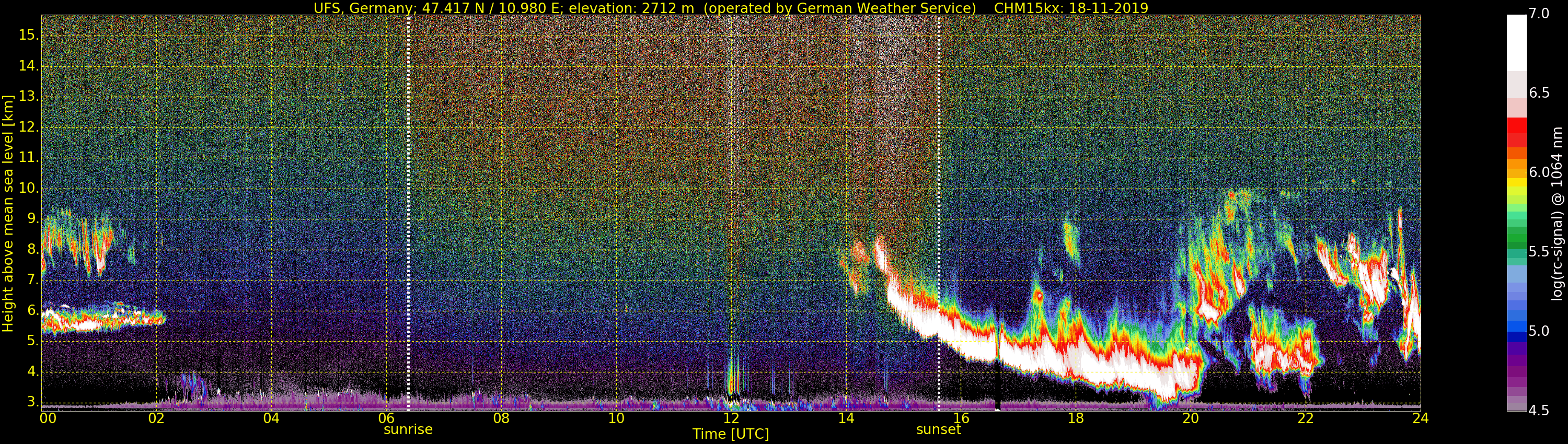This screenshot has width=1568, height=444.
Task: Click the colorbar value '7.0'
Action: pos(1539,14)
